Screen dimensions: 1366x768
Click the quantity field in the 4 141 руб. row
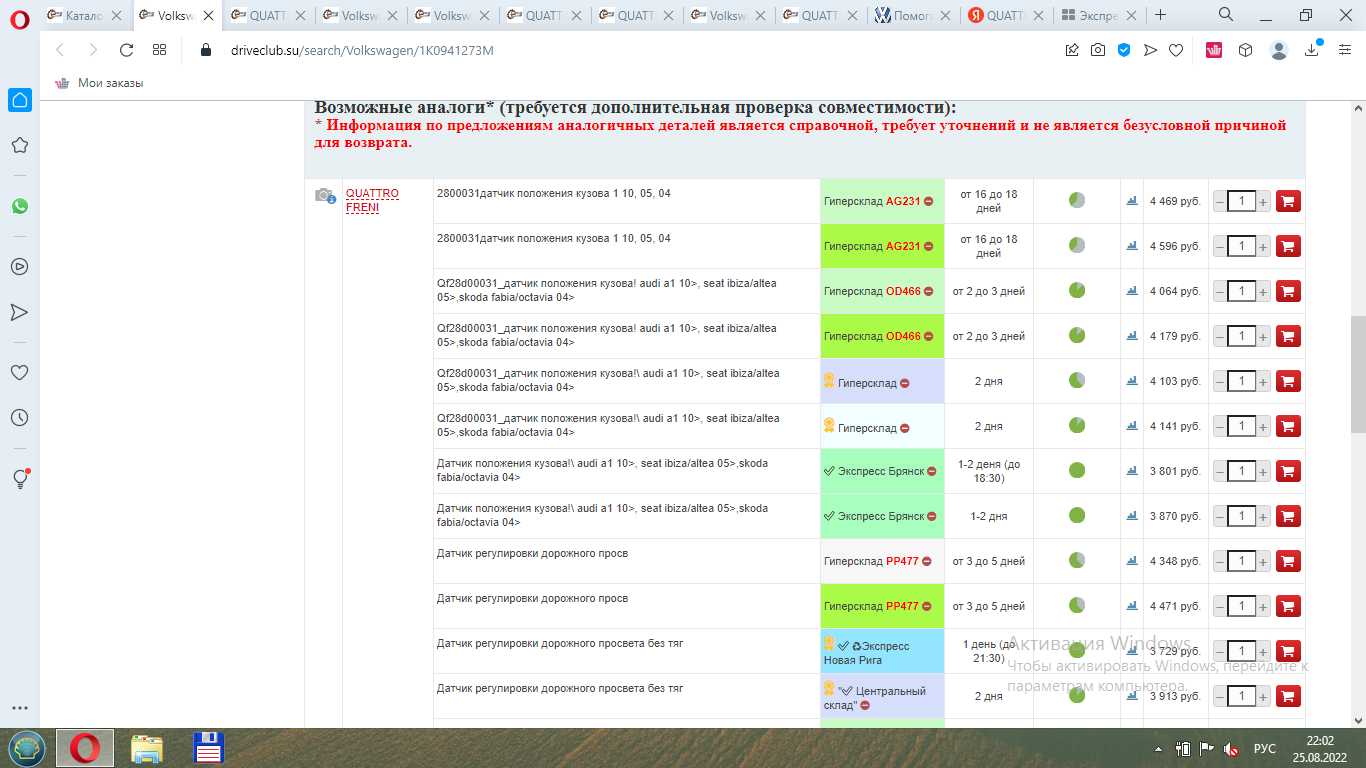(x=1241, y=427)
